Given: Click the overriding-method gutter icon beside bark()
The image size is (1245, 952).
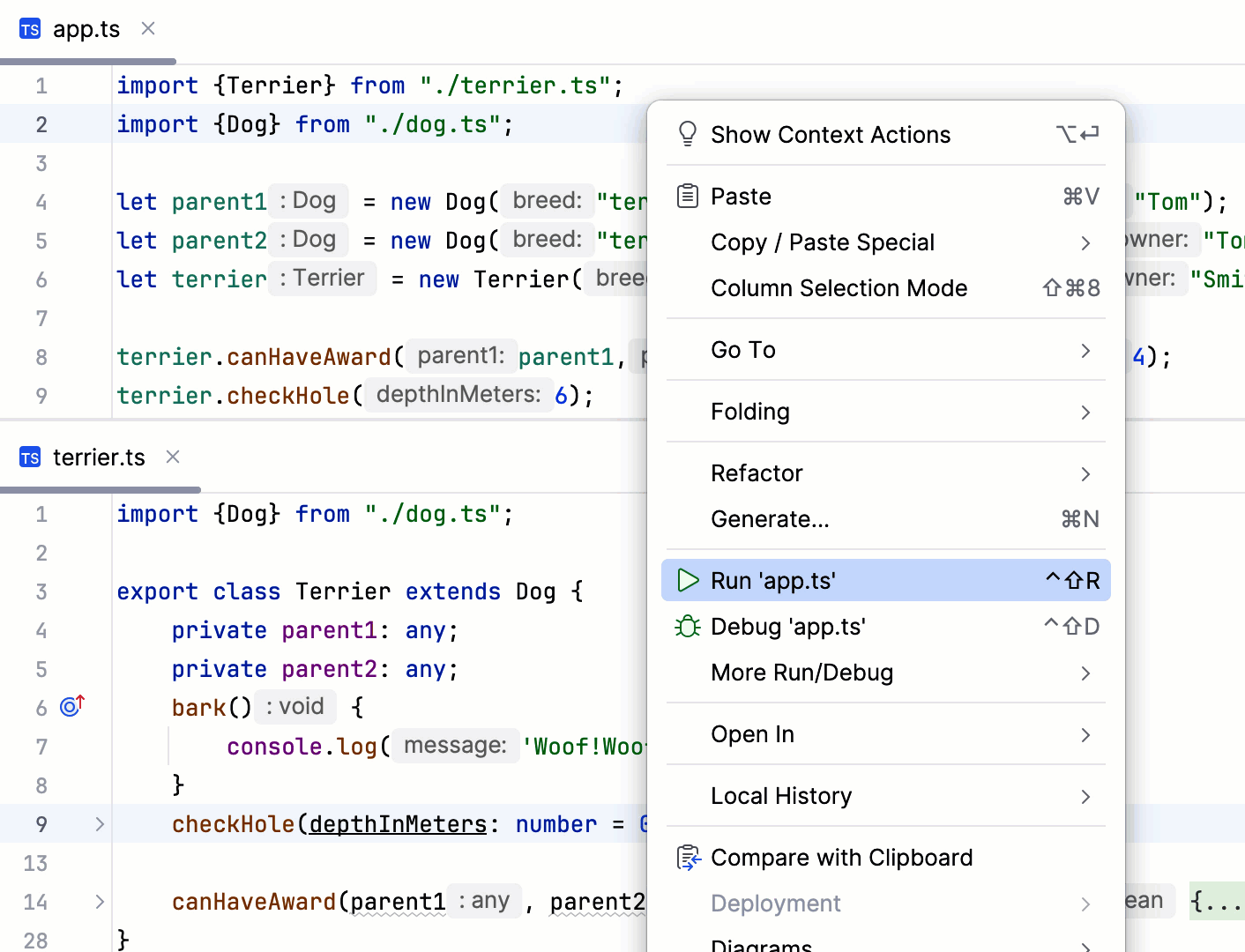Looking at the screenshot, I should point(70,705).
